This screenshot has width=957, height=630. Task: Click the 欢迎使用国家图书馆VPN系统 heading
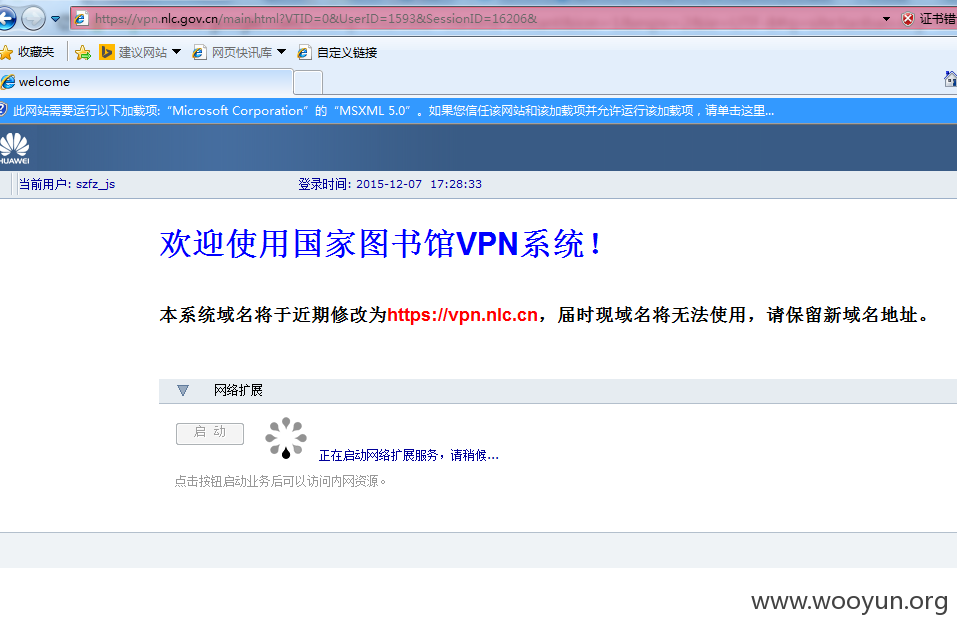[x=381, y=244]
